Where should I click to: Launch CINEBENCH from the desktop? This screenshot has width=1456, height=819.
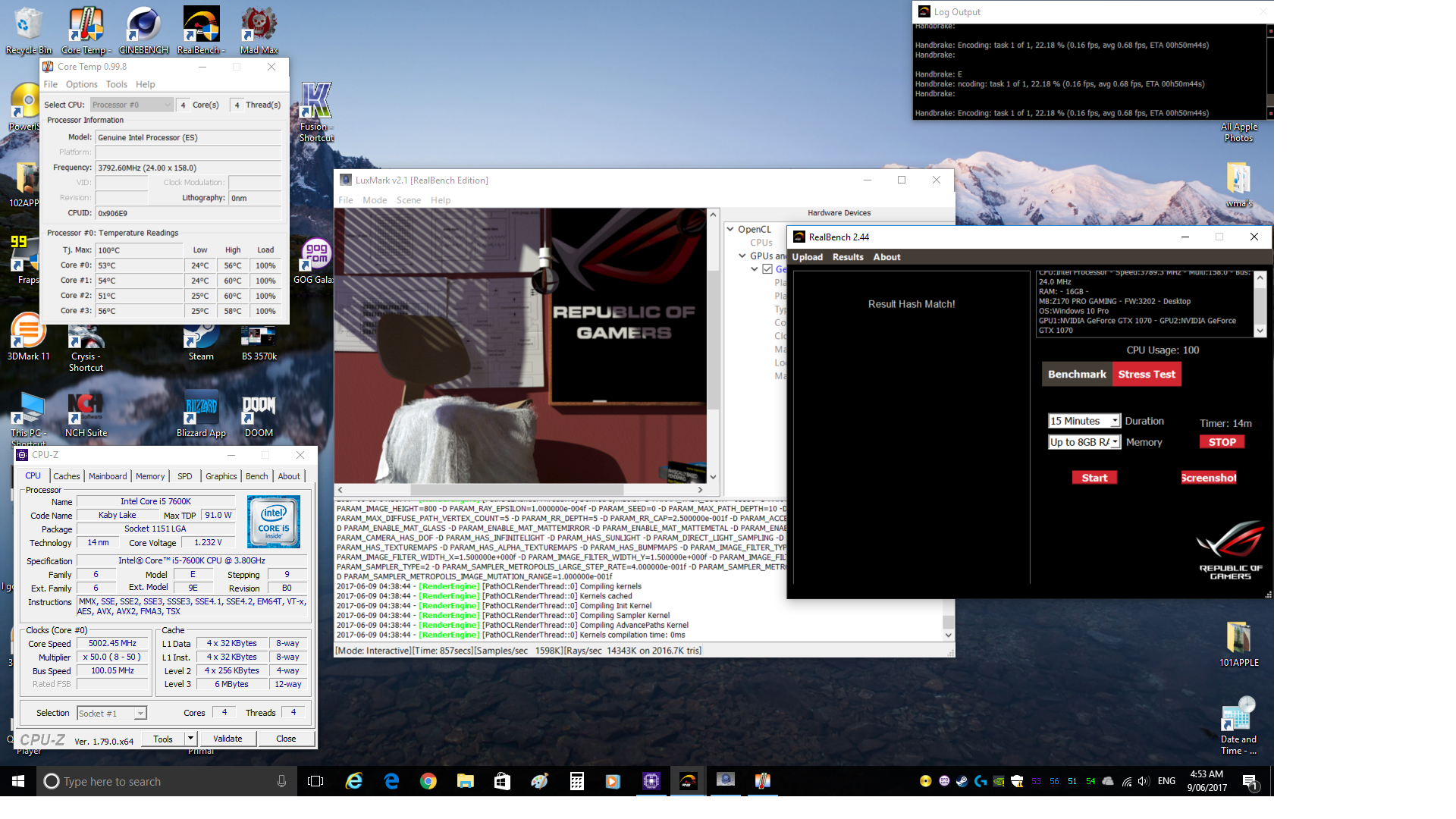coord(143,30)
